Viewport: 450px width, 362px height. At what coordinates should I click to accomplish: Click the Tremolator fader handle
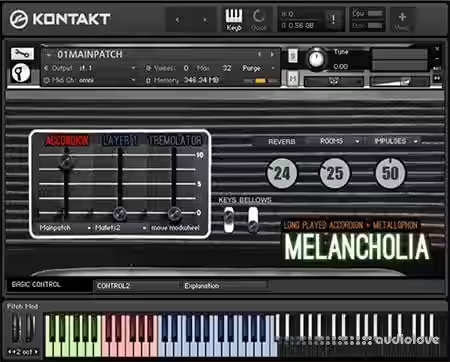(x=174, y=213)
